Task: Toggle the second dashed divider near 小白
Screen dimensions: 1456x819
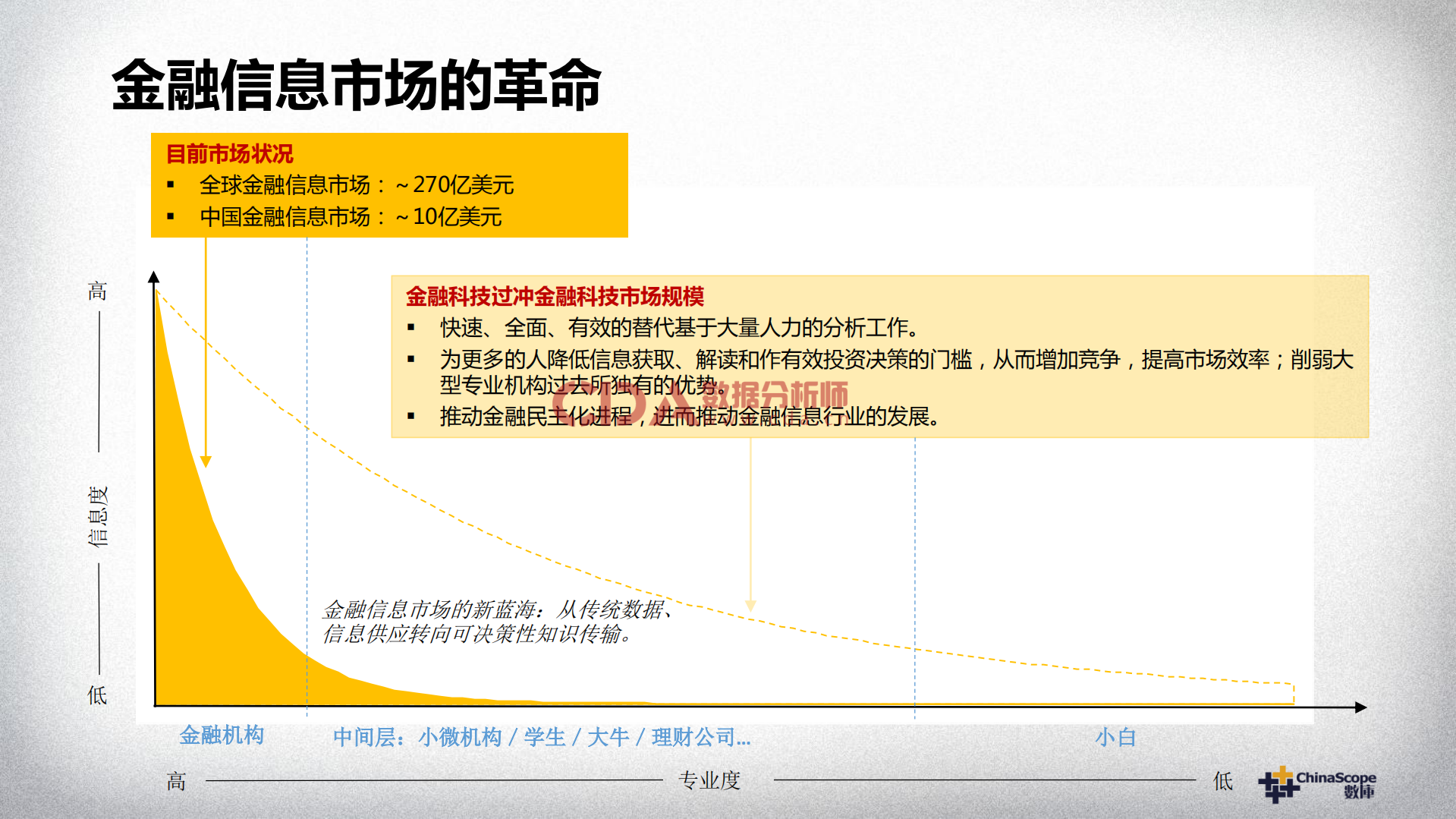Action: pyautogui.click(x=914, y=569)
